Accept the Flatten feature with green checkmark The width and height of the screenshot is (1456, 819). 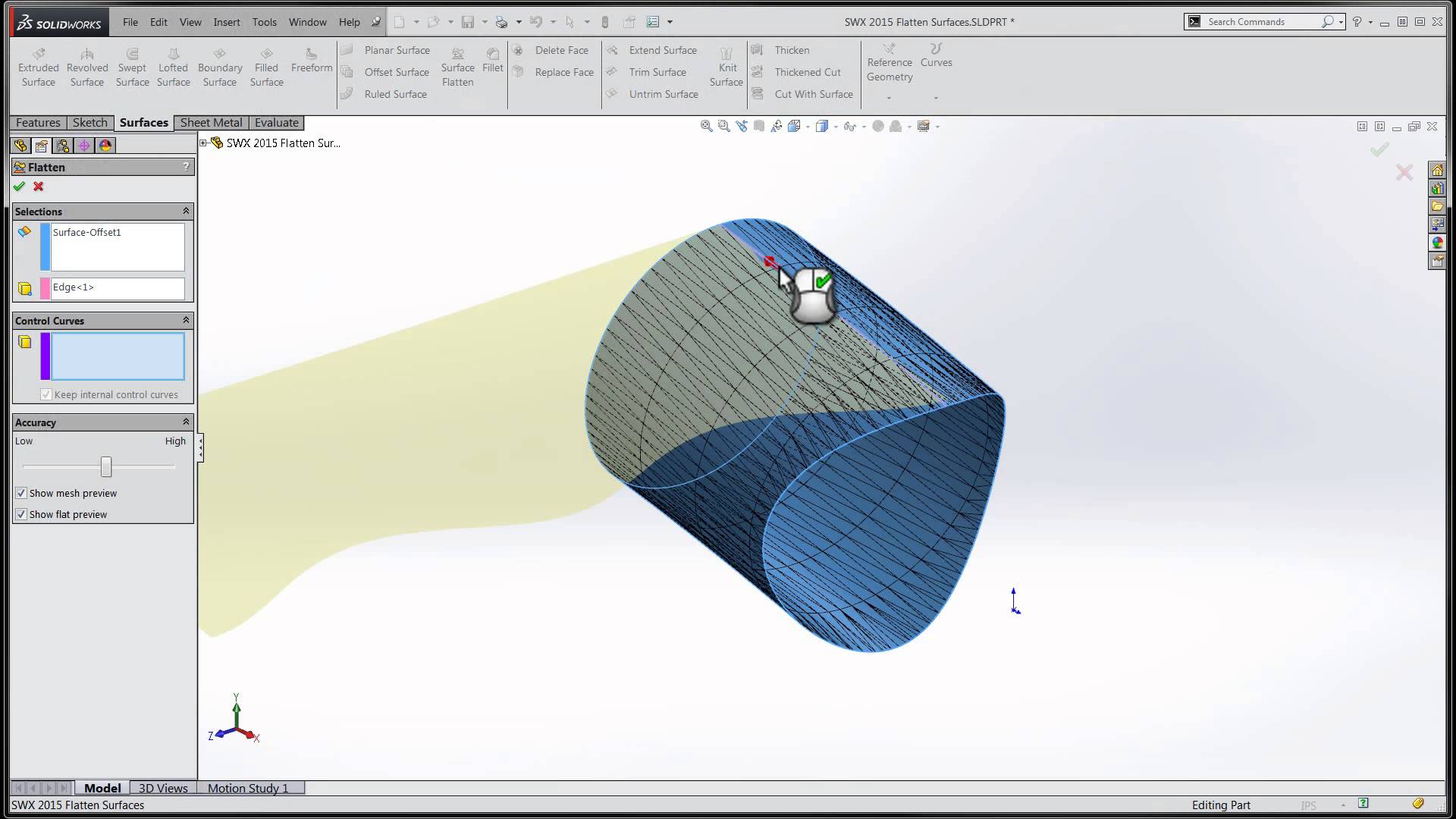(x=19, y=187)
